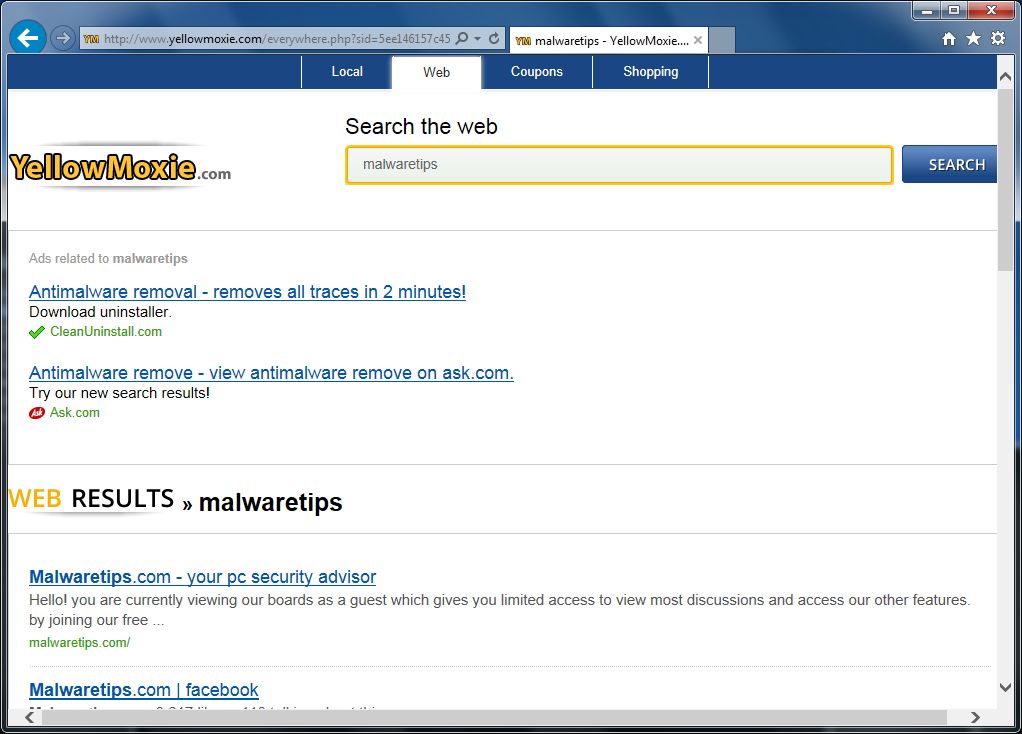Open Malwaretips.com - your pc security advisor

click(203, 577)
